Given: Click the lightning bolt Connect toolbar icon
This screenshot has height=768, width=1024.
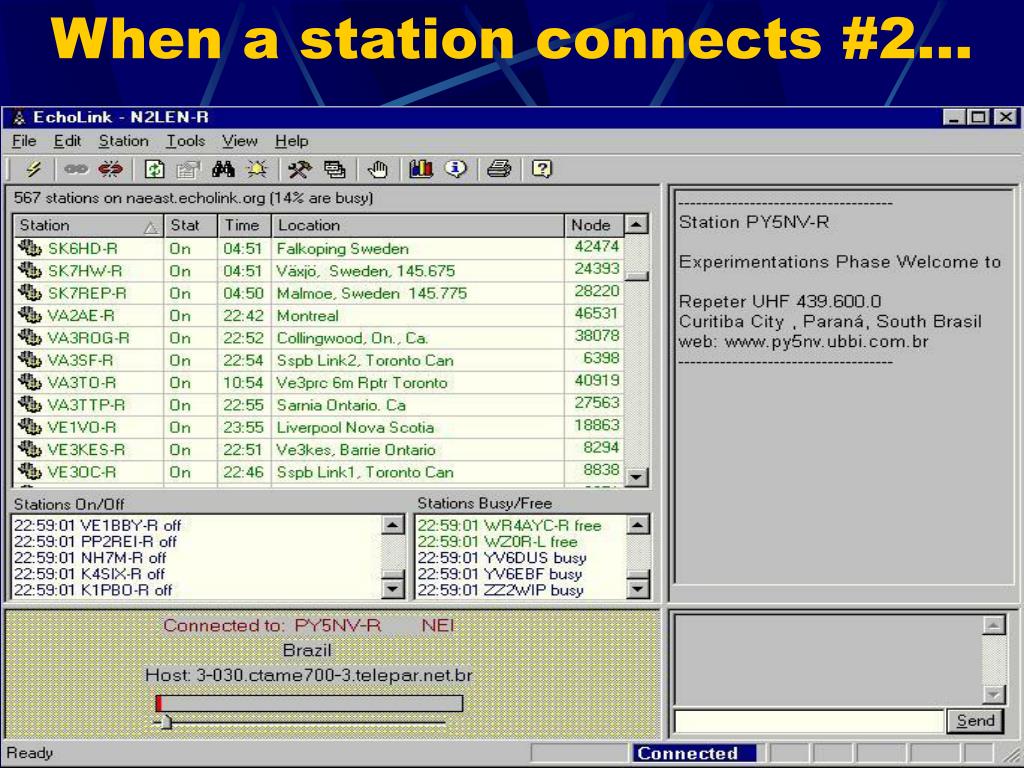Looking at the screenshot, I should (34, 170).
